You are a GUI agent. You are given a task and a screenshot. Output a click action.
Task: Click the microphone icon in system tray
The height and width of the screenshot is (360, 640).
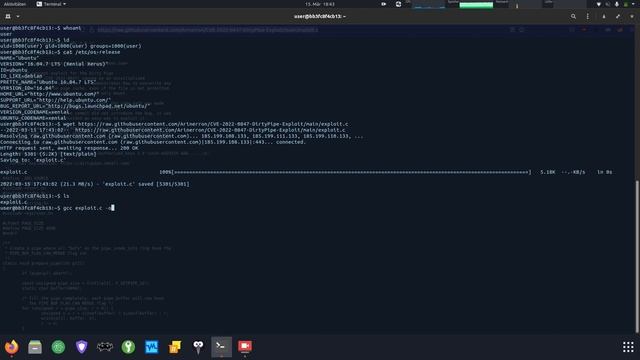coord(617,4)
